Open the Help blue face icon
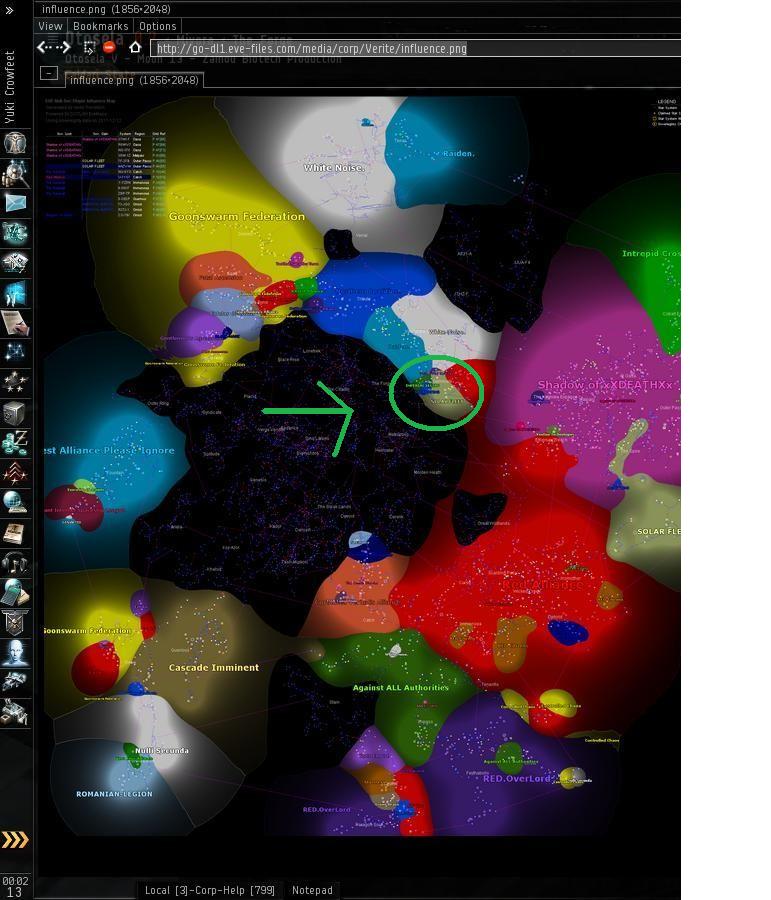771x900 pixels. [x=15, y=652]
